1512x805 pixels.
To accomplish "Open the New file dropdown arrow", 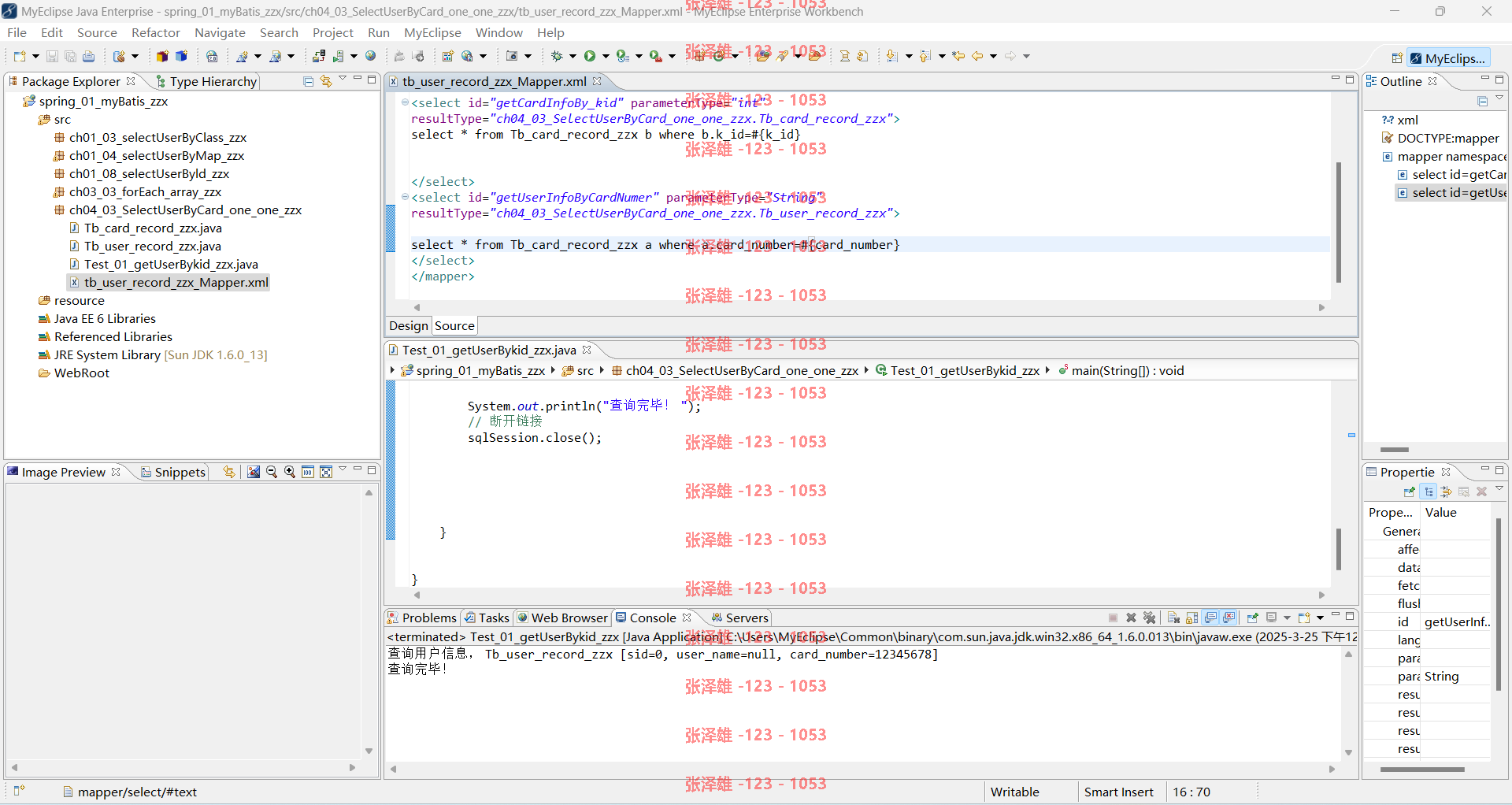I will tap(35, 56).
